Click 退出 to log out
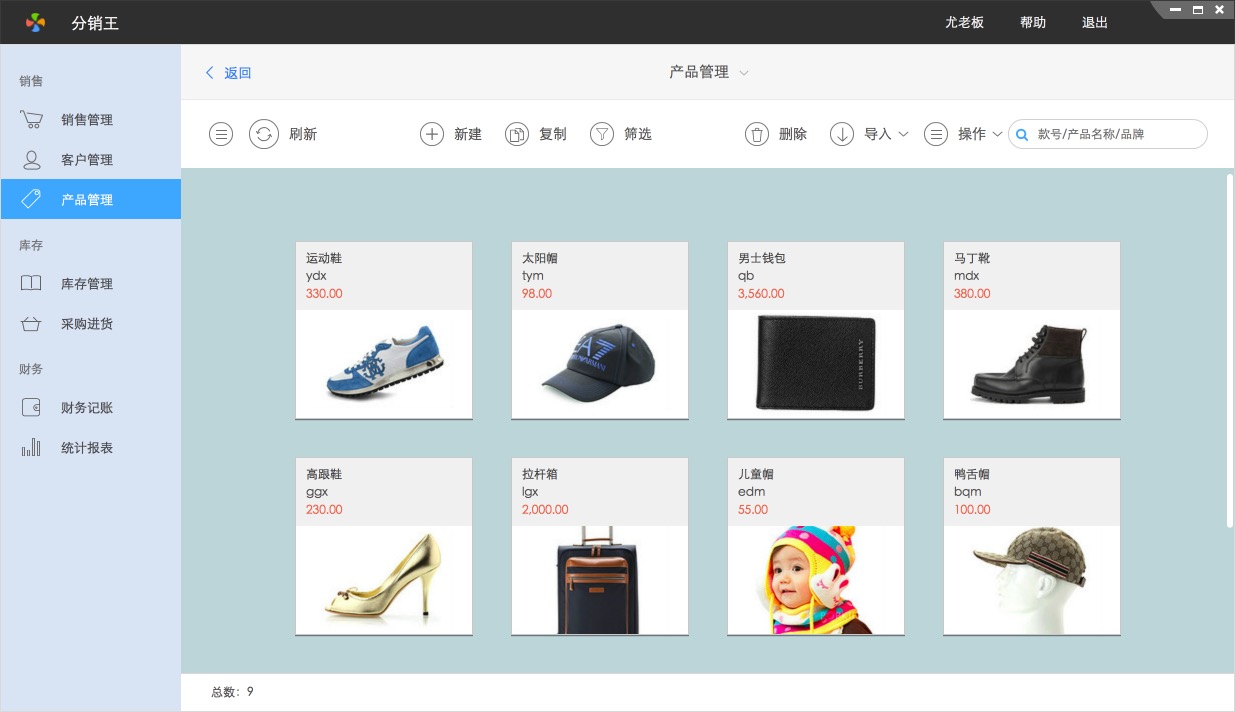This screenshot has width=1235, height=712. (x=1095, y=22)
